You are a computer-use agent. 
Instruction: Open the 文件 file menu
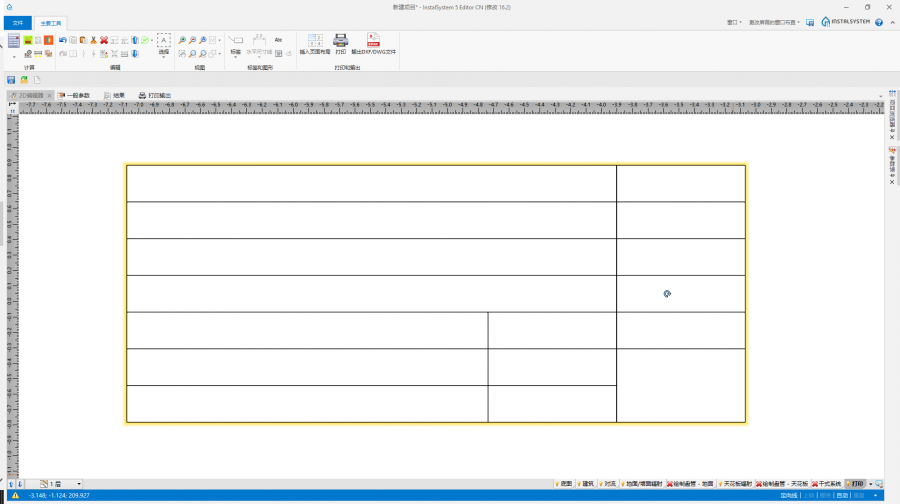(17, 21)
